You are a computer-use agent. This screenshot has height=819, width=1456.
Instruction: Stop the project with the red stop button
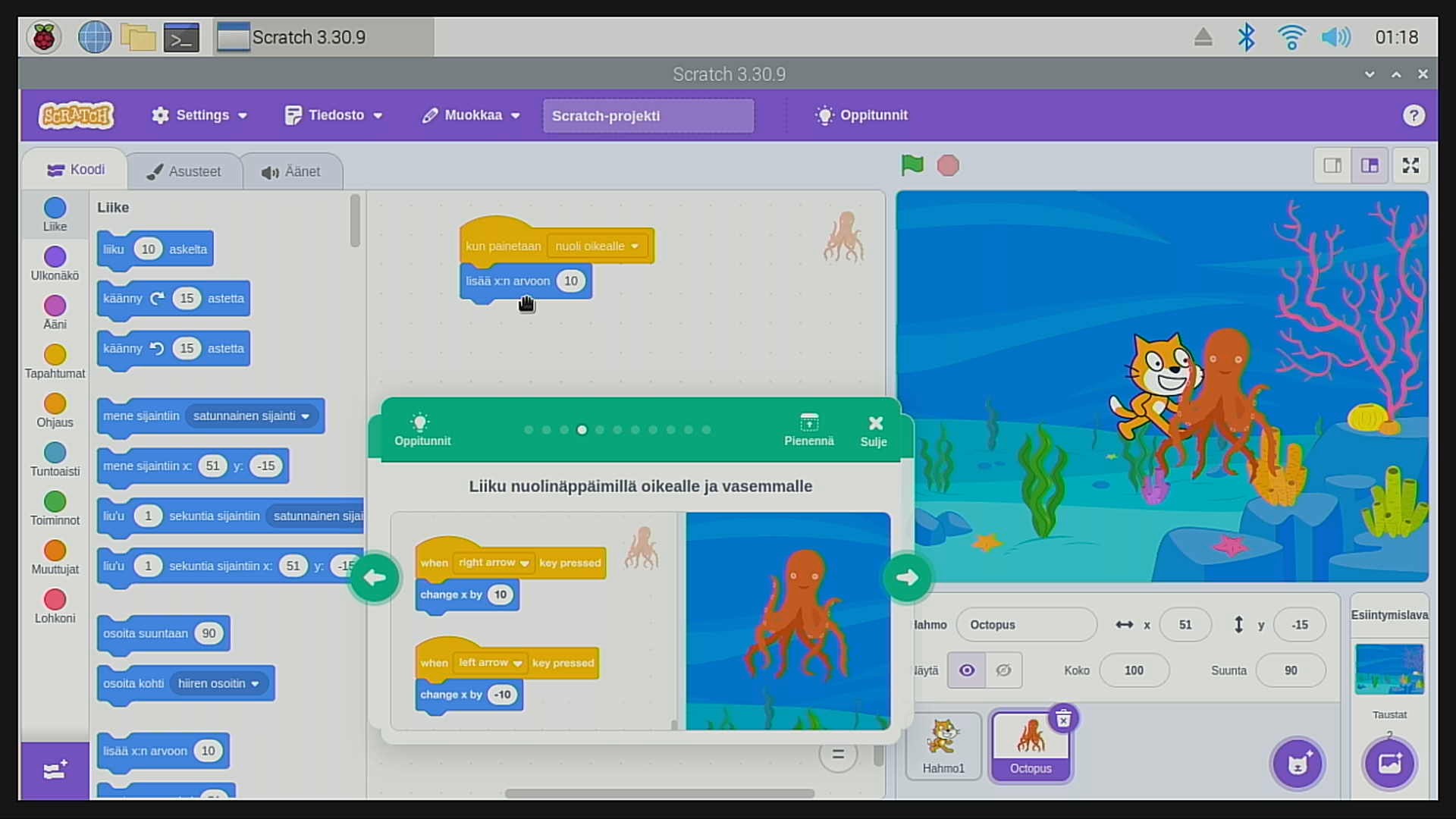click(x=948, y=165)
